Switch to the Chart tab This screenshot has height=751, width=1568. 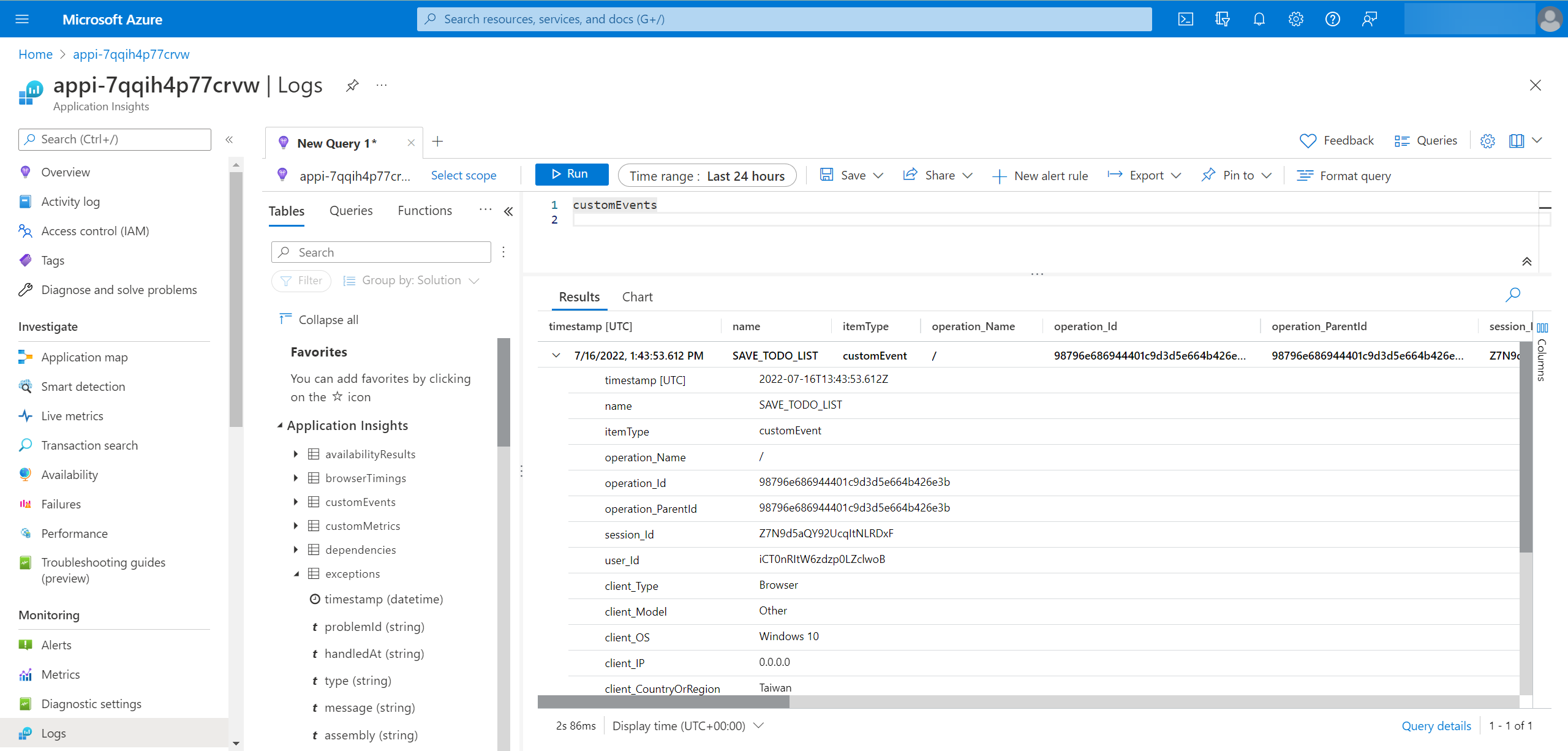(638, 297)
